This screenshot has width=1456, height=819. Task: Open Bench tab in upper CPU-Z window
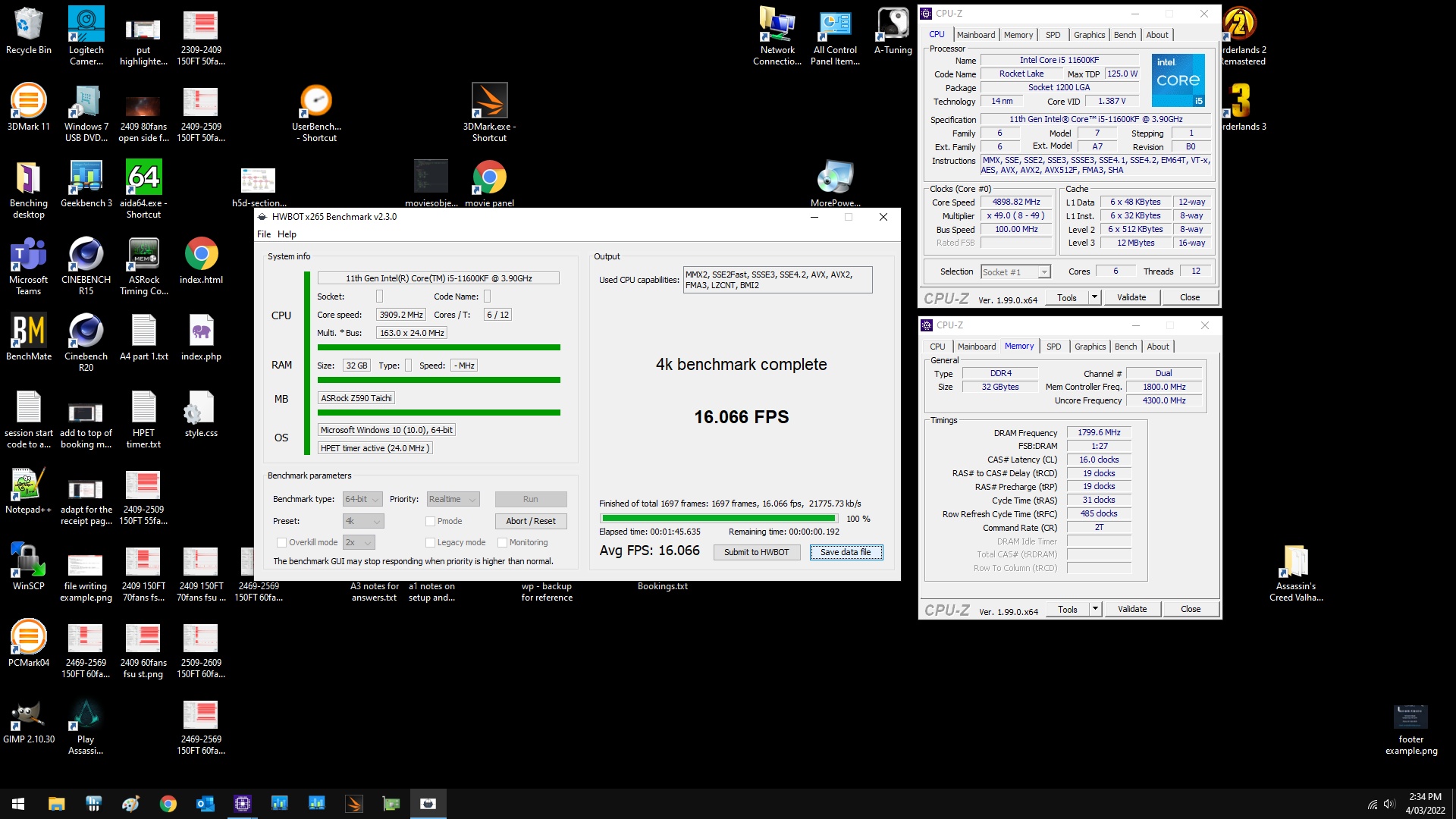1125,35
